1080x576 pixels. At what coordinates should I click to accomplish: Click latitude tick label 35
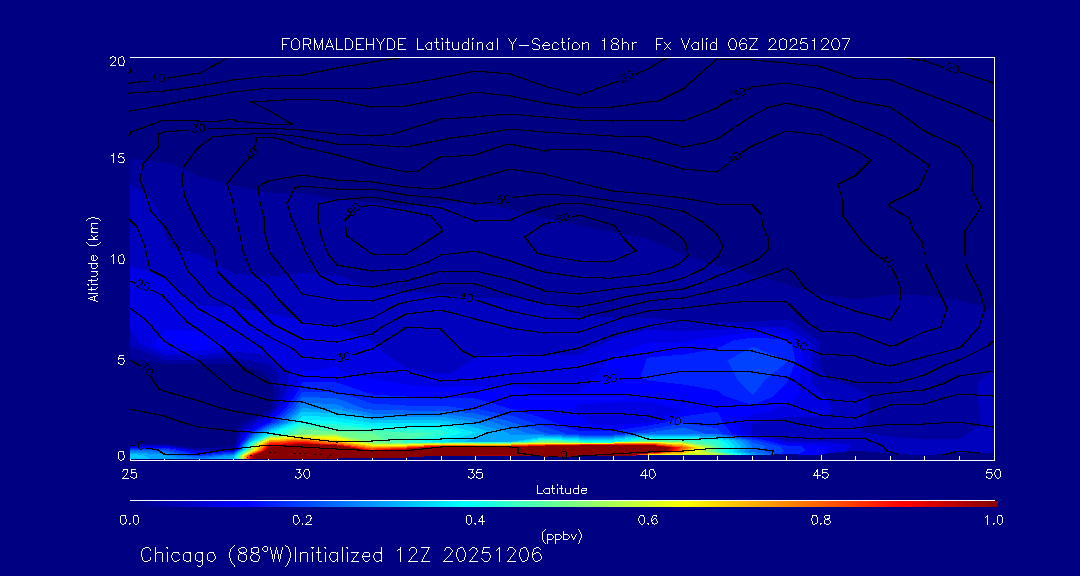coord(475,473)
